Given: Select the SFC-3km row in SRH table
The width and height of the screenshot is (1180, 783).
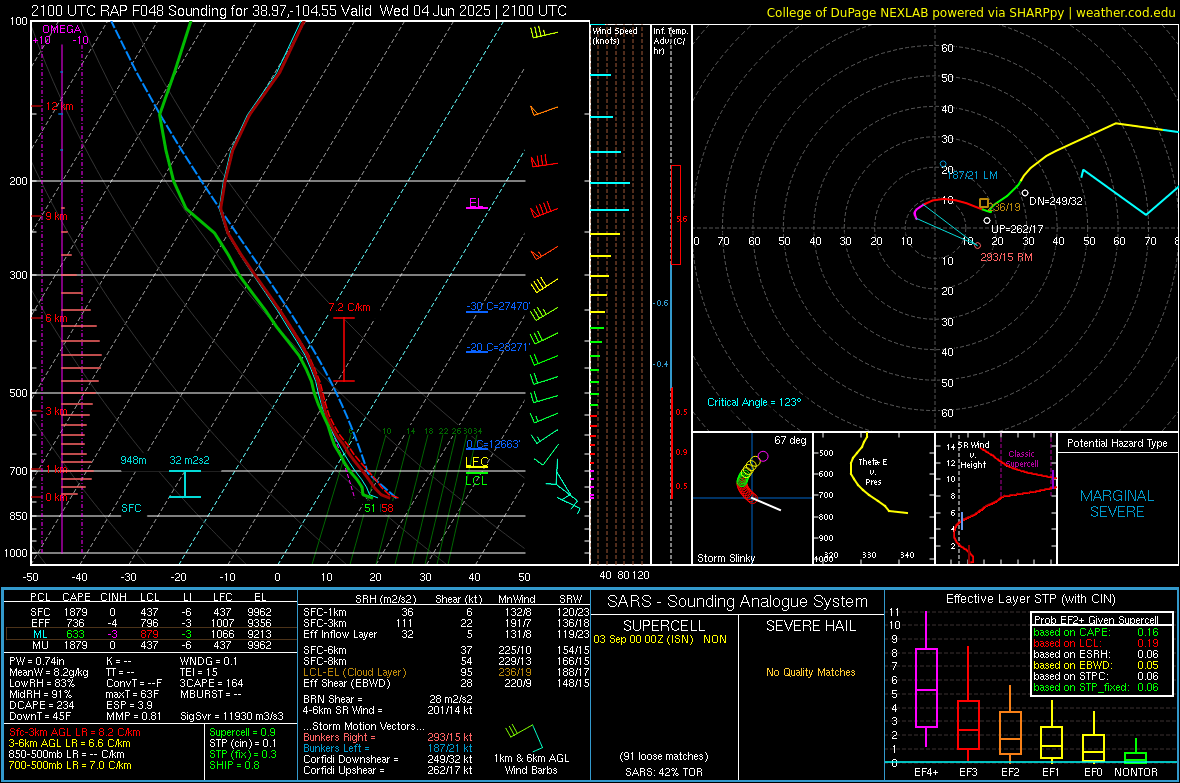Looking at the screenshot, I should 446,623.
